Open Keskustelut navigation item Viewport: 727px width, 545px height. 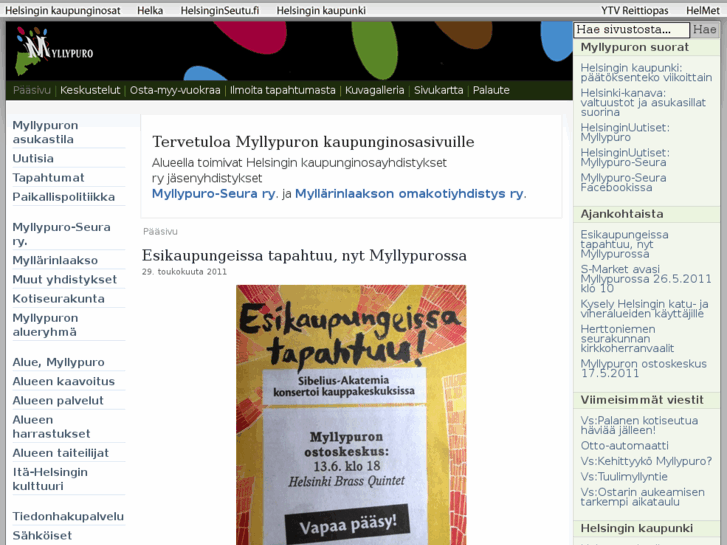tap(90, 90)
